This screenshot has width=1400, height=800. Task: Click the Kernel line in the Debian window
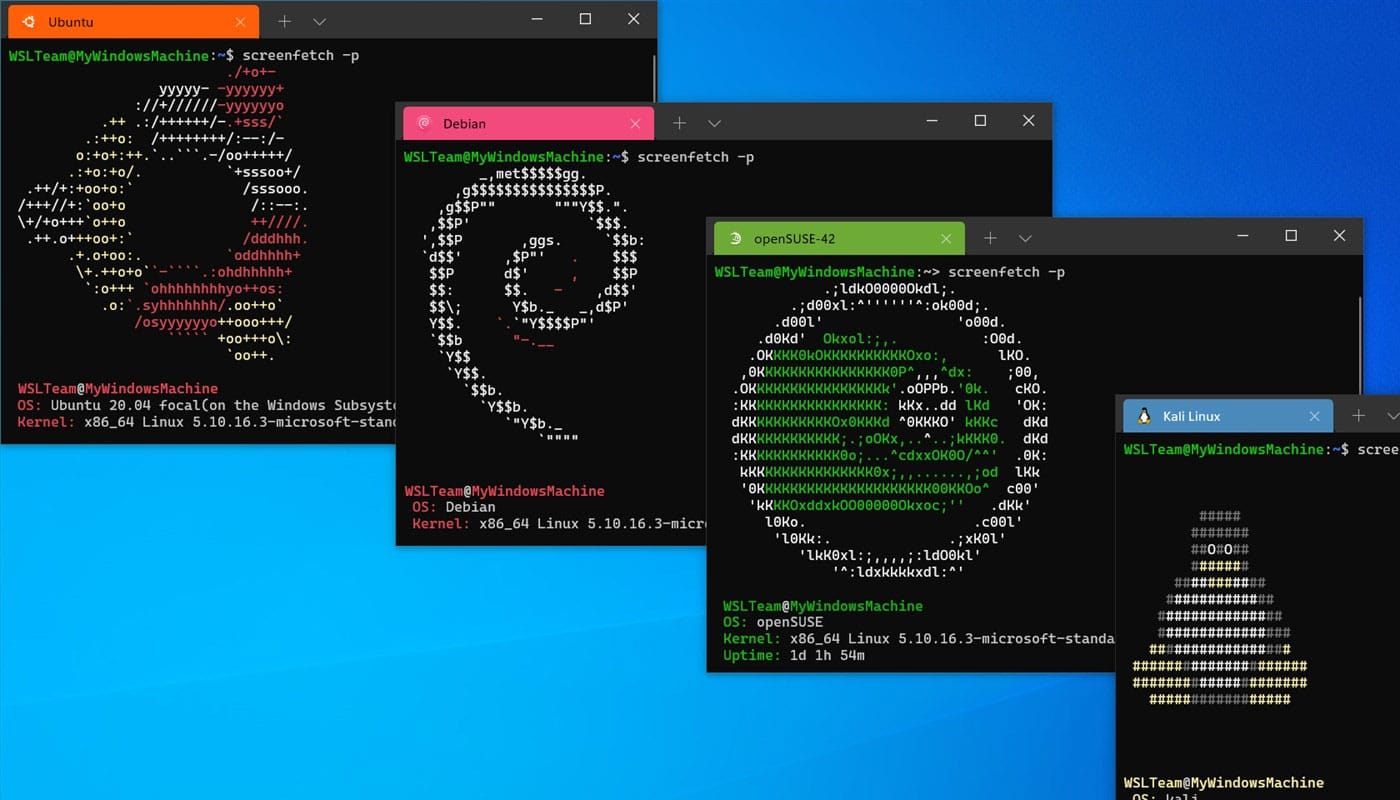[560, 524]
